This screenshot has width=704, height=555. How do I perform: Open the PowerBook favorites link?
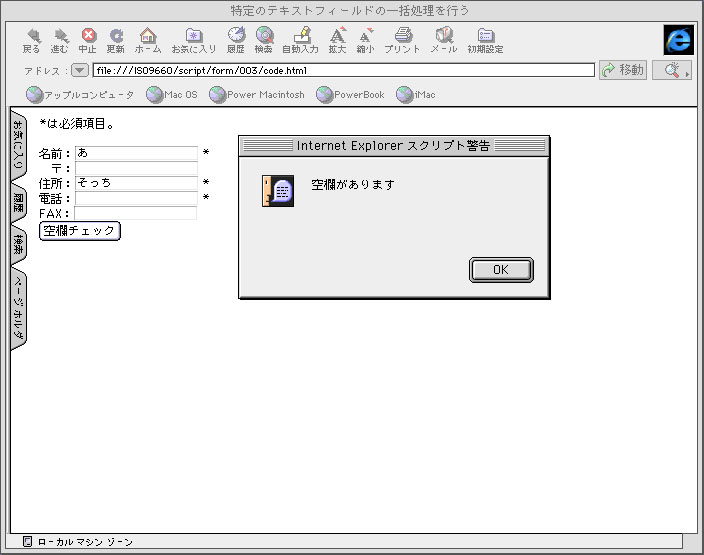tap(350, 95)
